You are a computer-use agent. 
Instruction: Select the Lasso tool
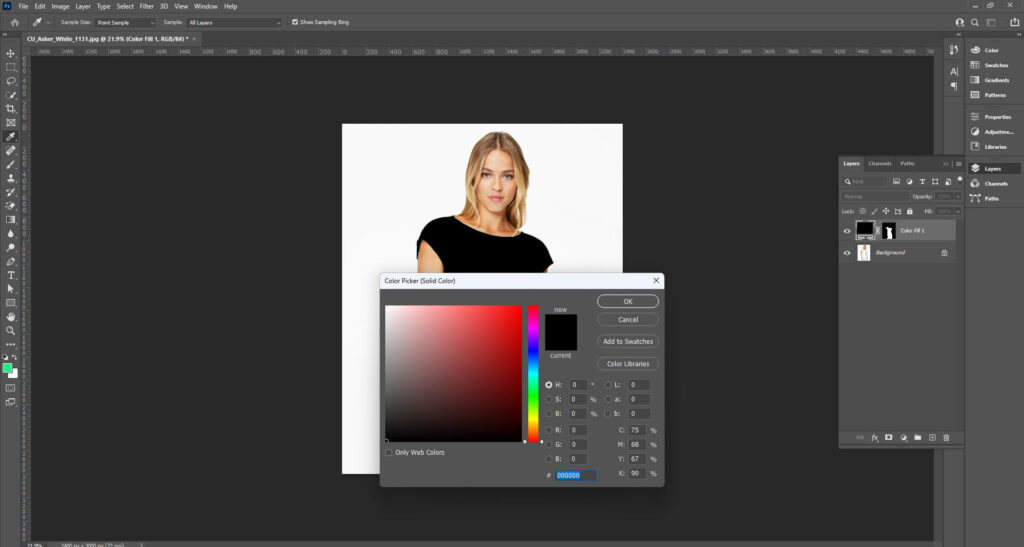coord(10,81)
